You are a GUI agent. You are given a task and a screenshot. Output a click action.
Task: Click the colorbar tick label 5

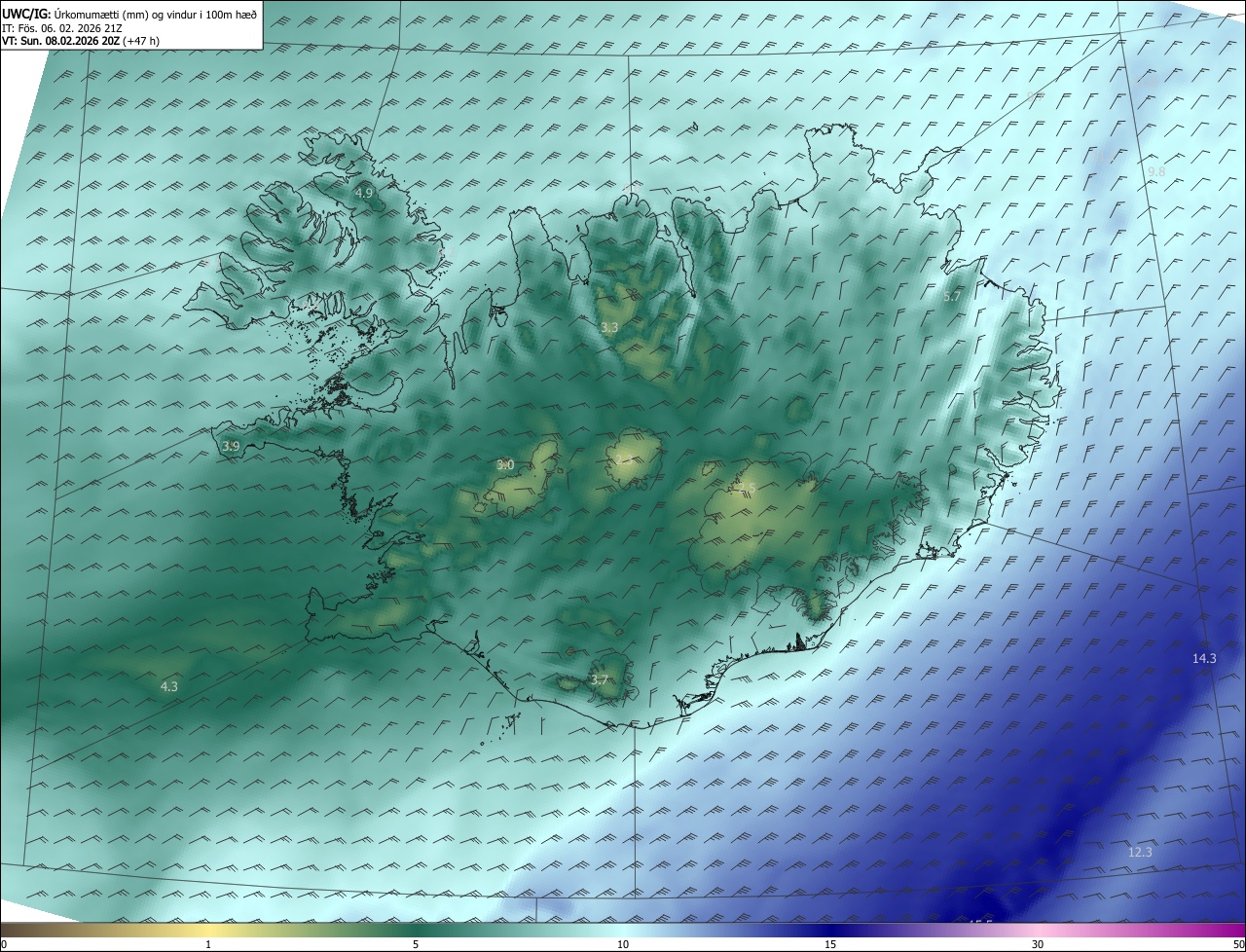click(416, 944)
